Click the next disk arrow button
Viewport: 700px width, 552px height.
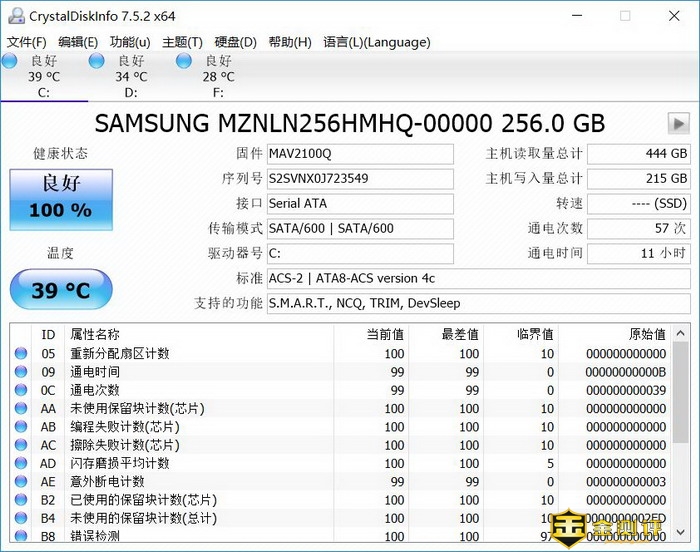(679, 124)
